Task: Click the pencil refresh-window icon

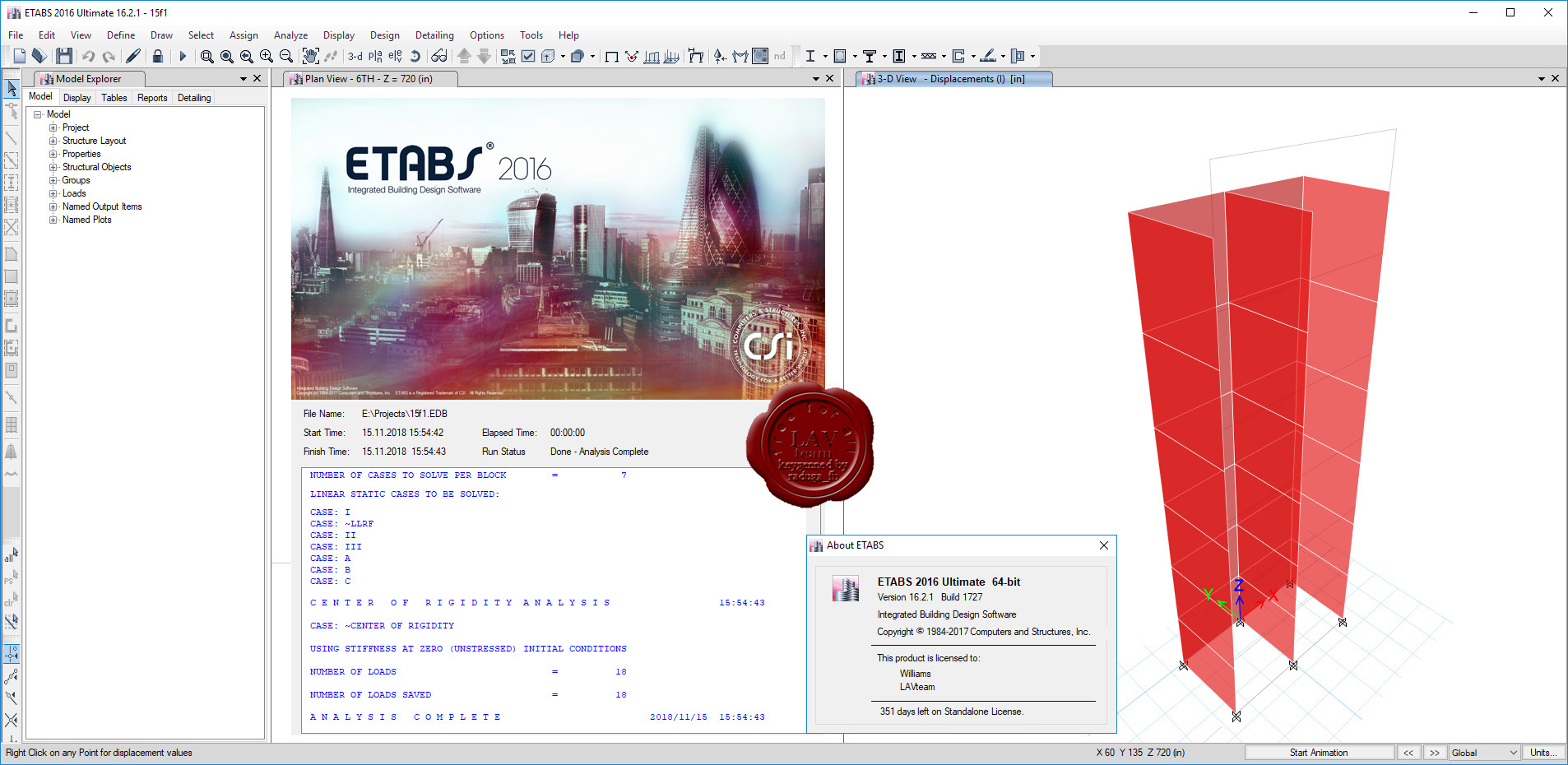Action: pyautogui.click(x=132, y=56)
